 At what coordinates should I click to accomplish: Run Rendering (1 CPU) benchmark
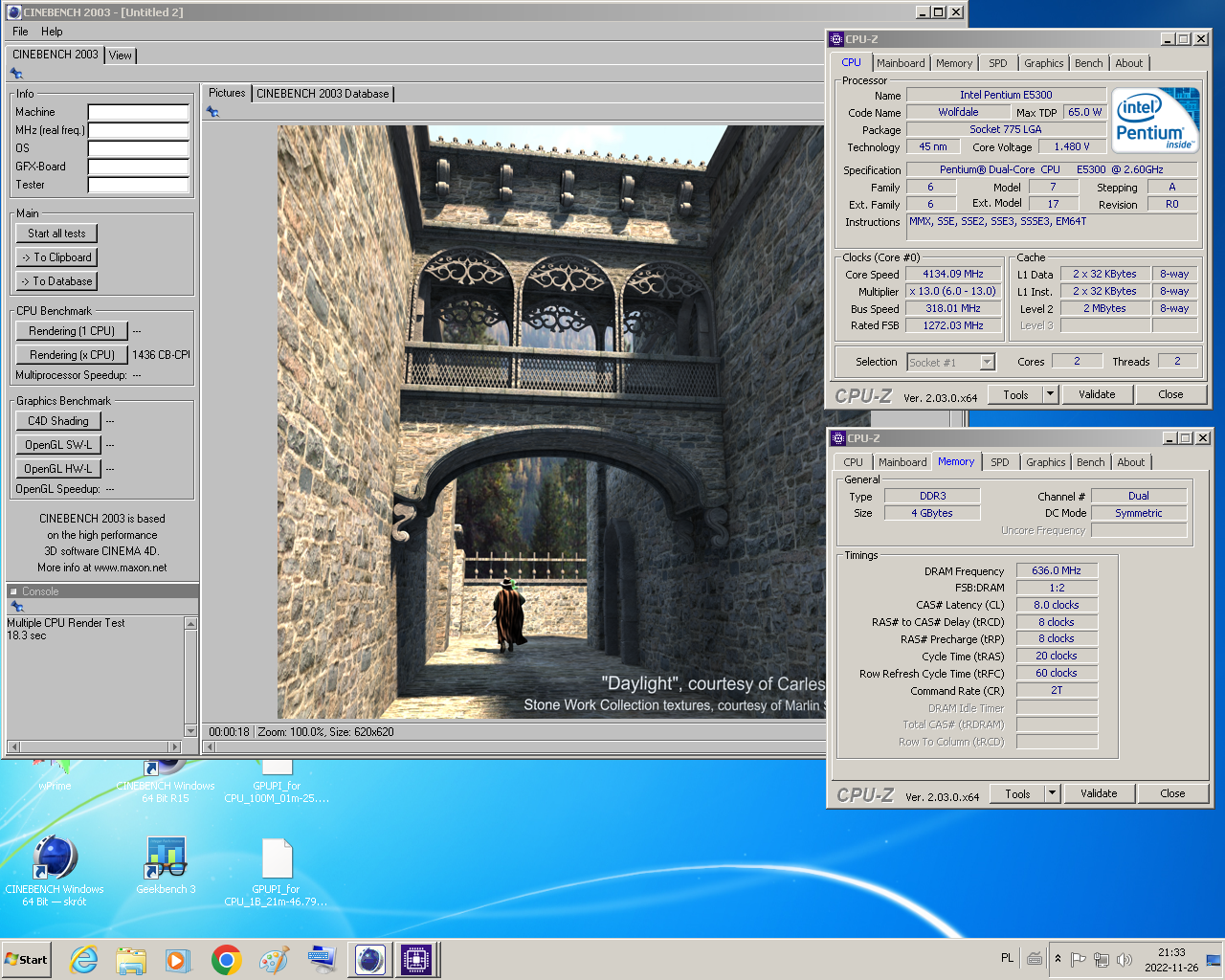(72, 331)
